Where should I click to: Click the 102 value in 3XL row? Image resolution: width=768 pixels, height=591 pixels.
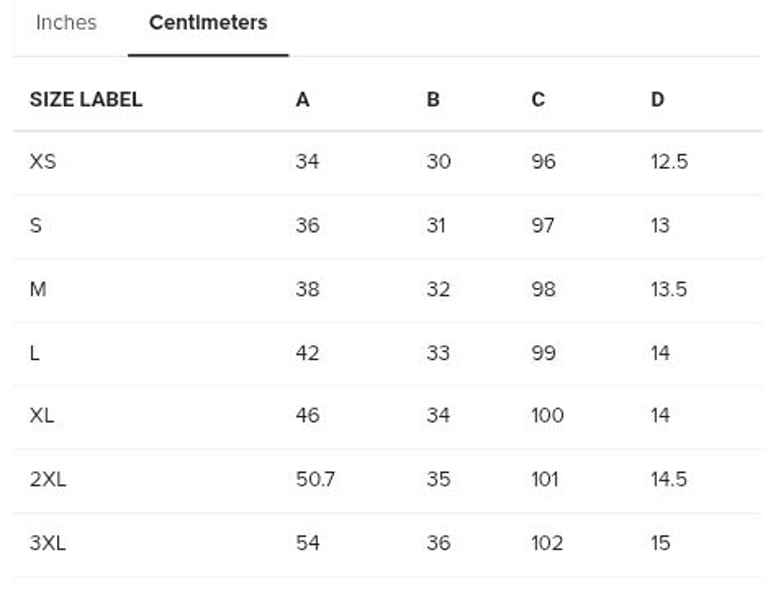547,543
